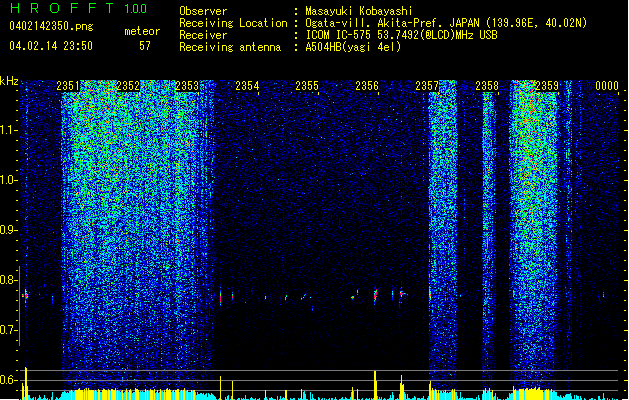
Task: Click the 'meteor' label
Action: point(142,31)
